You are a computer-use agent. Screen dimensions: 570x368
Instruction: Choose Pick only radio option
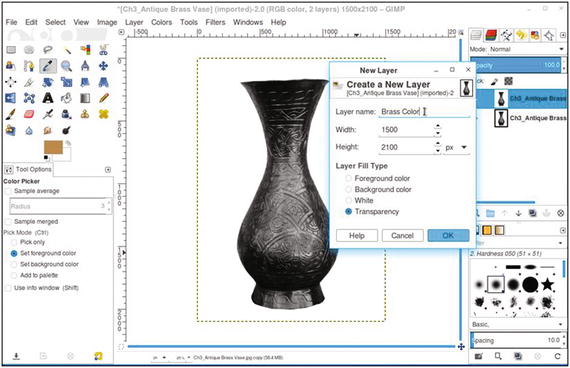point(14,242)
